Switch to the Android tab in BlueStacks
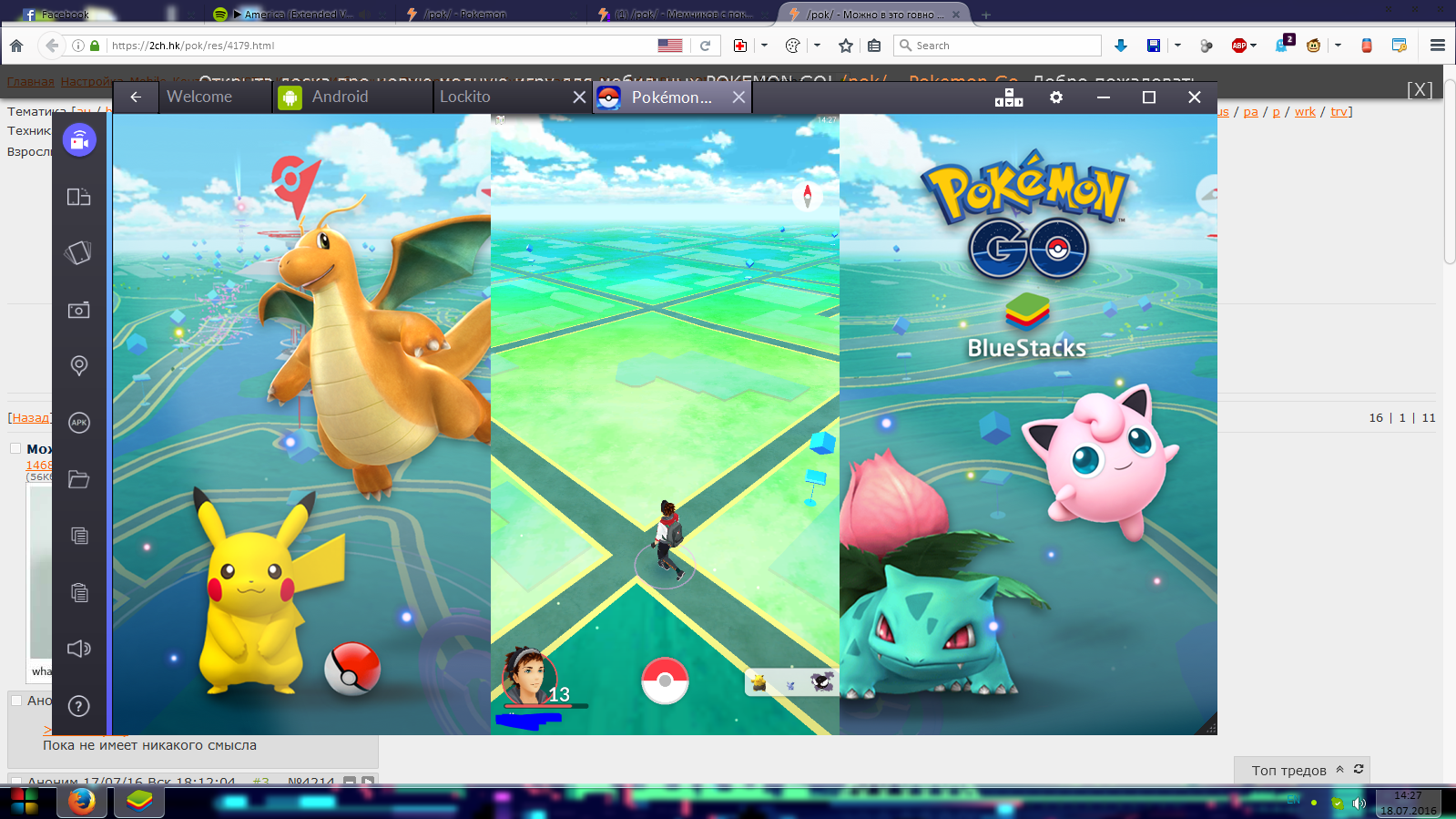Screen dimensions: 1456x819 [x=353, y=97]
